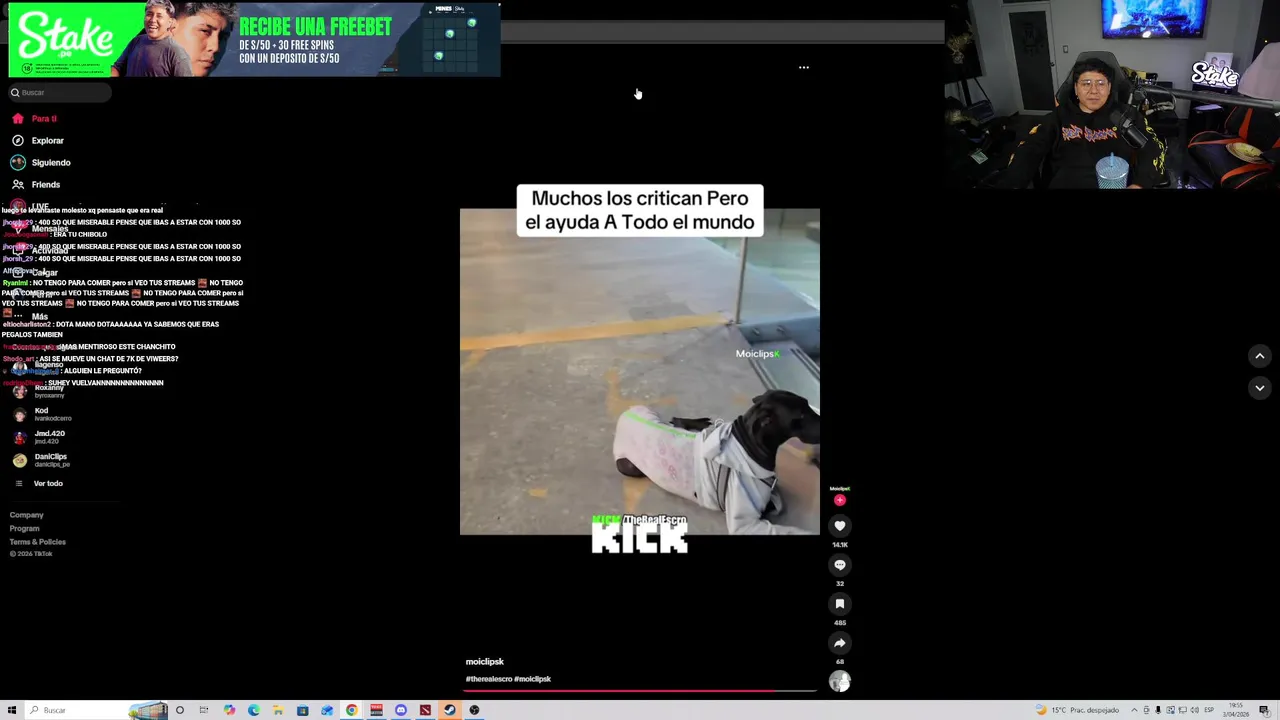The image size is (1280, 720).
Task: Expand the Terms & Policies footer section
Action: click(38, 541)
